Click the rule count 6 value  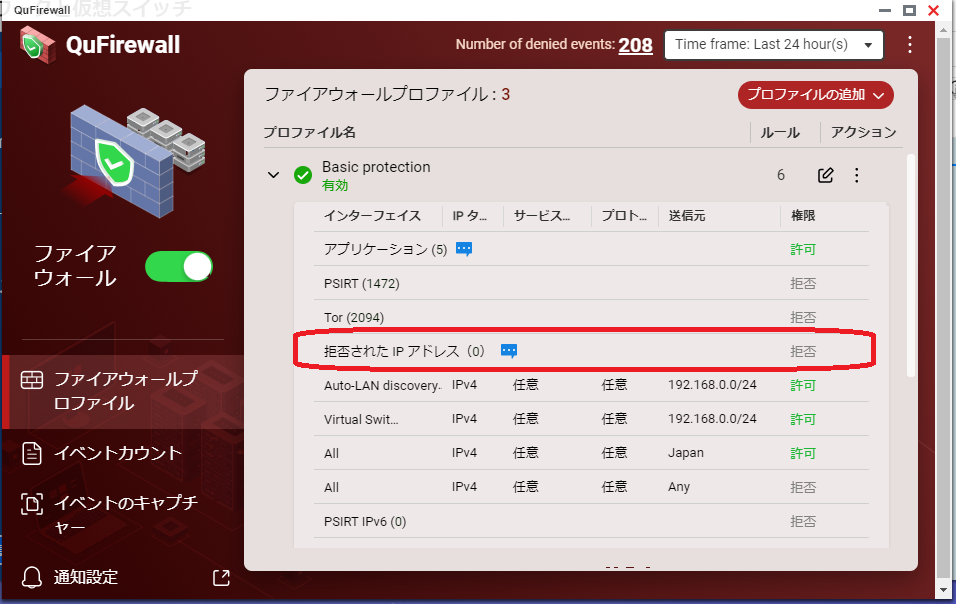[x=780, y=176]
